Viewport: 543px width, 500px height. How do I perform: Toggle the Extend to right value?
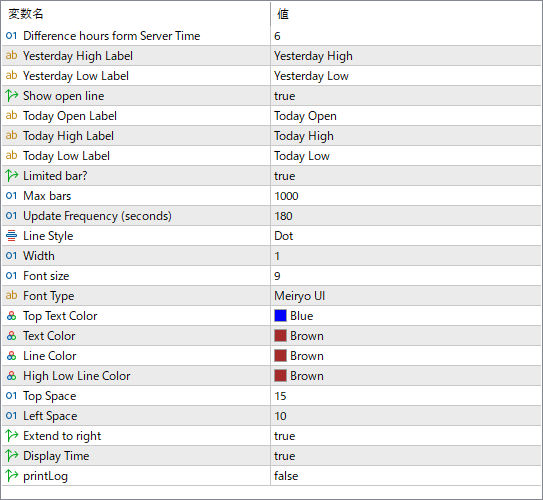pyautogui.click(x=406, y=436)
